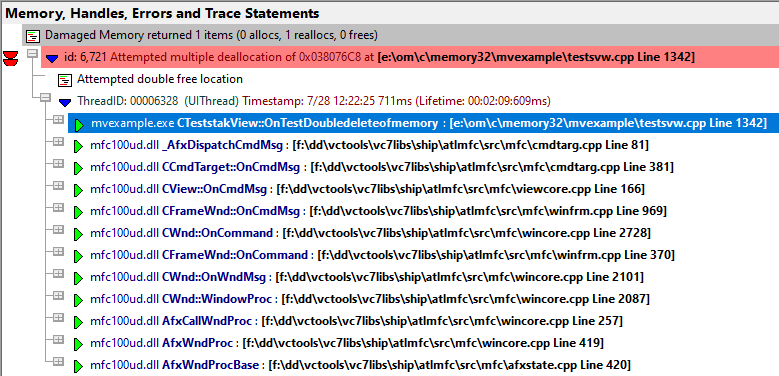Viewport: 779px width, 376px height.
Task: Expand the CWnd::OnCommand stack frame
Action: click(x=58, y=229)
